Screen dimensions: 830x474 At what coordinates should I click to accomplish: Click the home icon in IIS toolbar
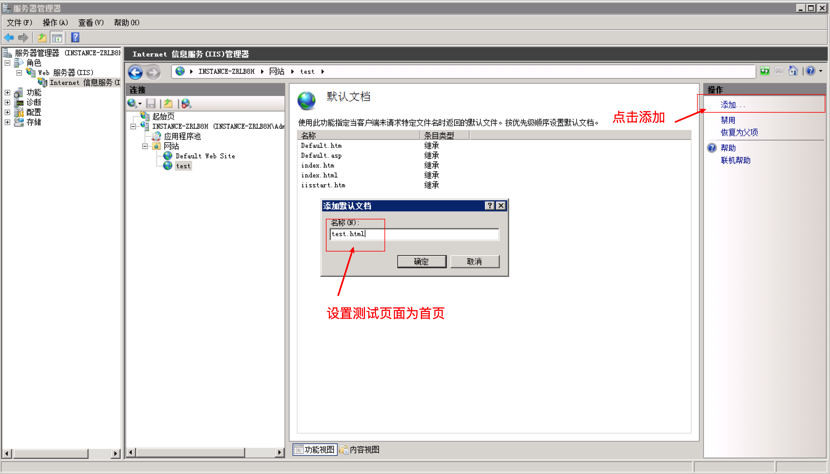tap(793, 71)
